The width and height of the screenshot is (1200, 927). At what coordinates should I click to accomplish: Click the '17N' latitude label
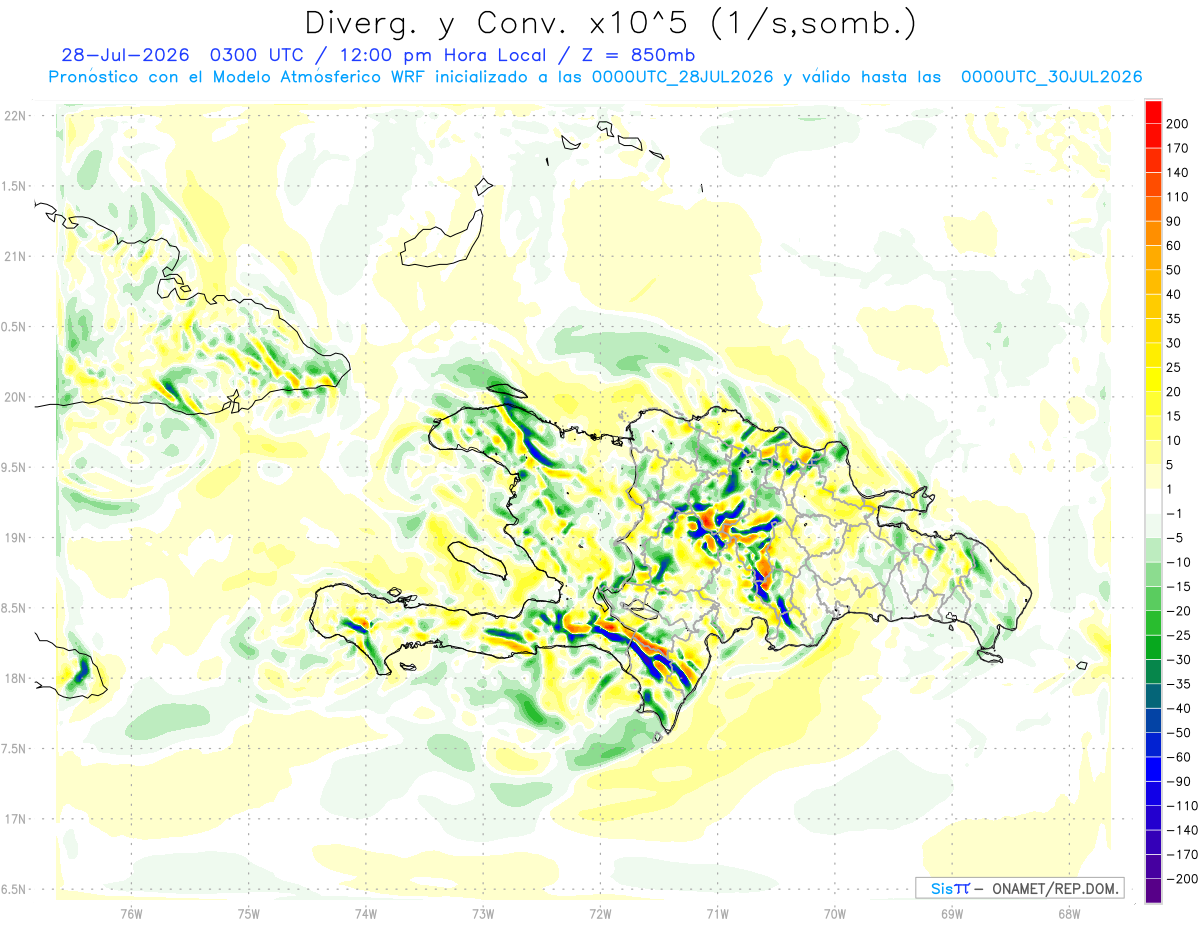[x=16, y=819]
